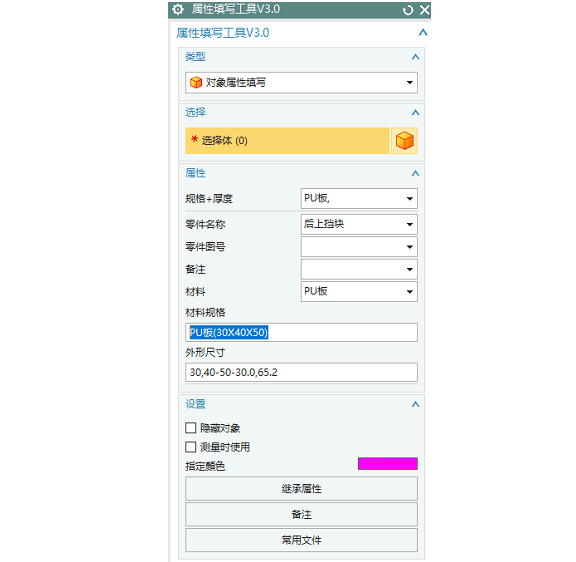This screenshot has height=562, width=576.
Task: Collapse the 属性 section
Action: click(x=415, y=173)
